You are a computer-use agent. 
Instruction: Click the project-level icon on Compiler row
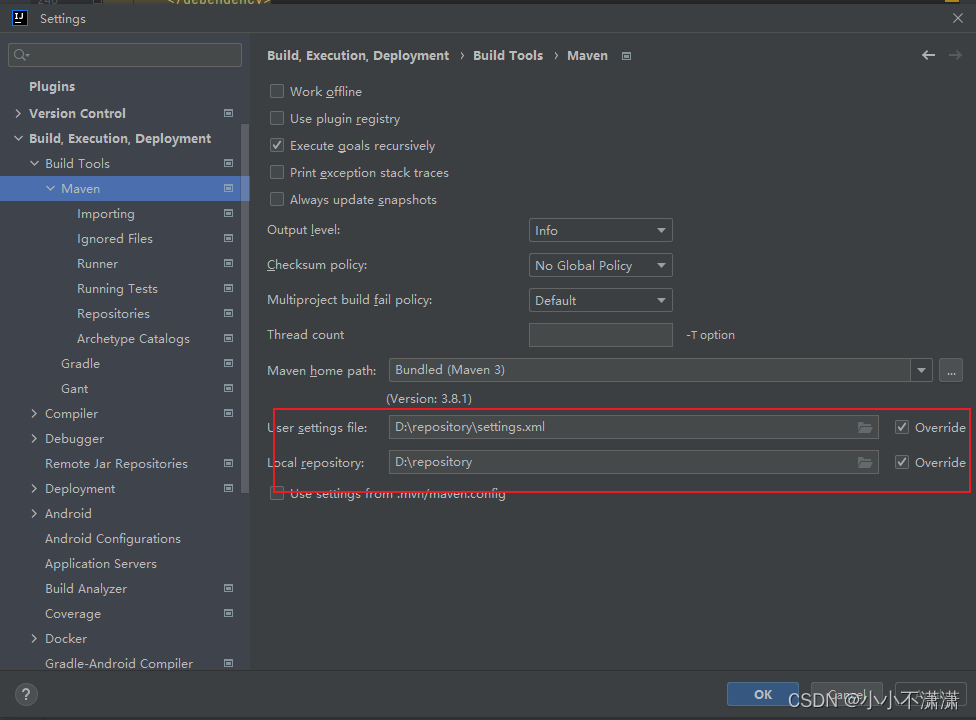click(228, 413)
